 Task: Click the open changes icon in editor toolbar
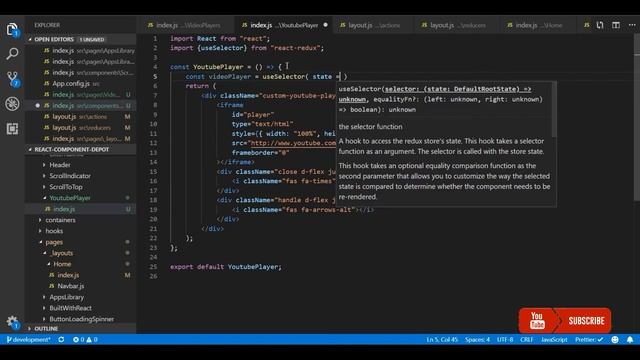point(600,25)
